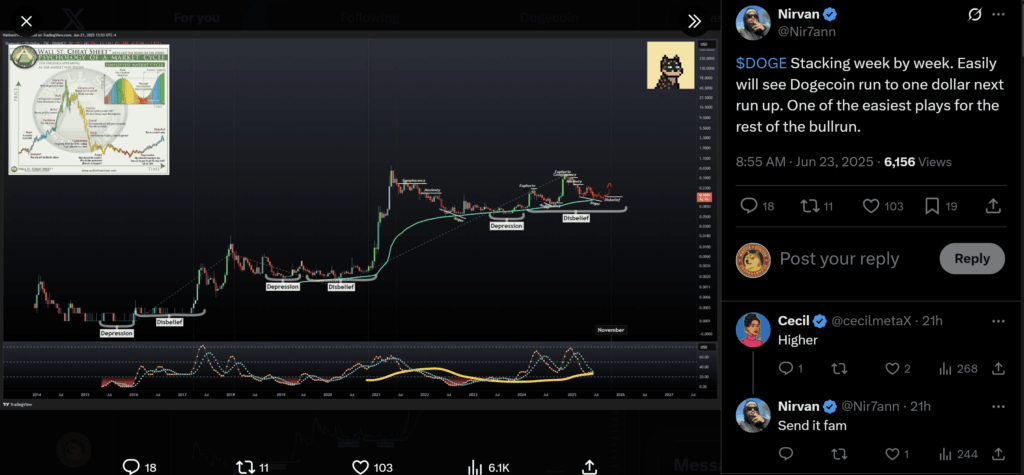The image size is (1024, 475).
Task: Open the 6,156 Views count
Action: [x=918, y=162]
